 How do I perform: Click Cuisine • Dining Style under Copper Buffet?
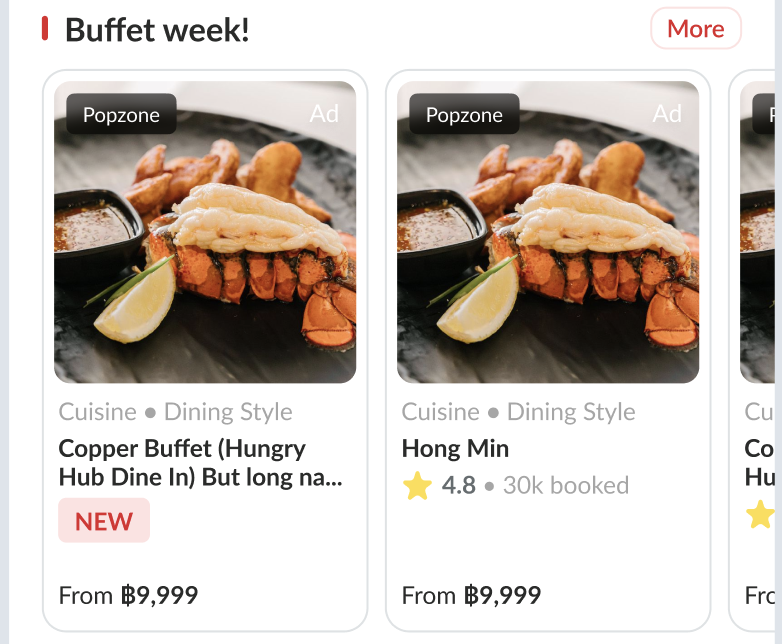(x=176, y=412)
